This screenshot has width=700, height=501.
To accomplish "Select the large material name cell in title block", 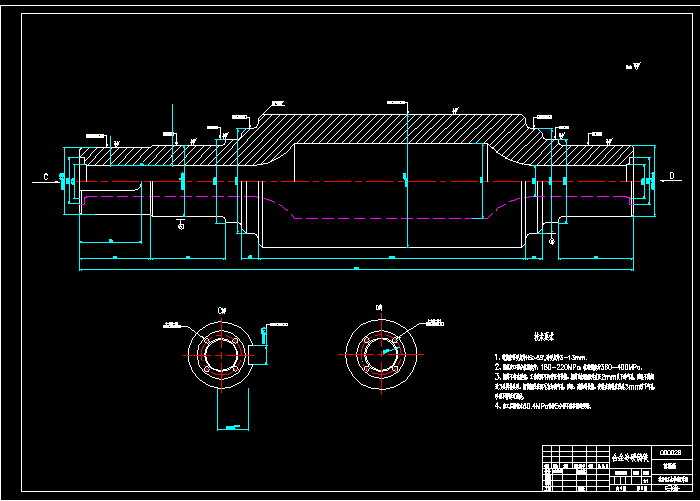I will pos(630,457).
